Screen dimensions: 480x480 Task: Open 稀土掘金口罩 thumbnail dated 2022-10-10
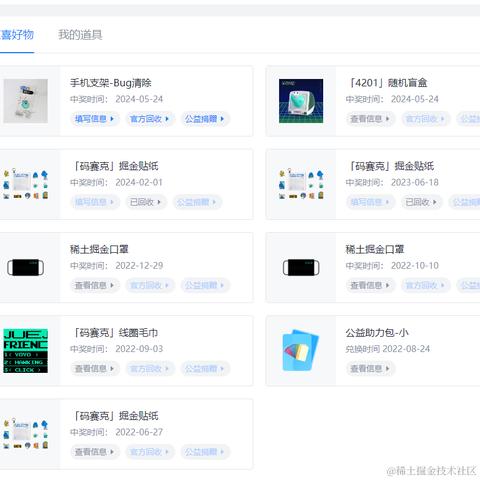(x=301, y=268)
